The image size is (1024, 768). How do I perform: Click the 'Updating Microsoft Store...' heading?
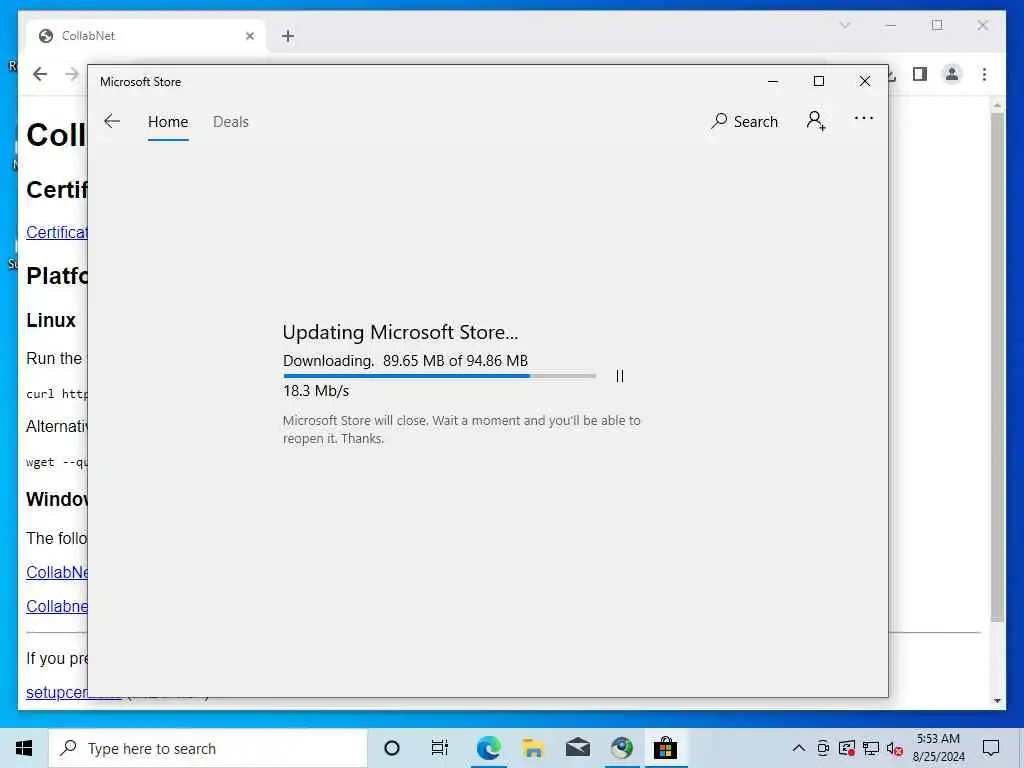coord(400,332)
